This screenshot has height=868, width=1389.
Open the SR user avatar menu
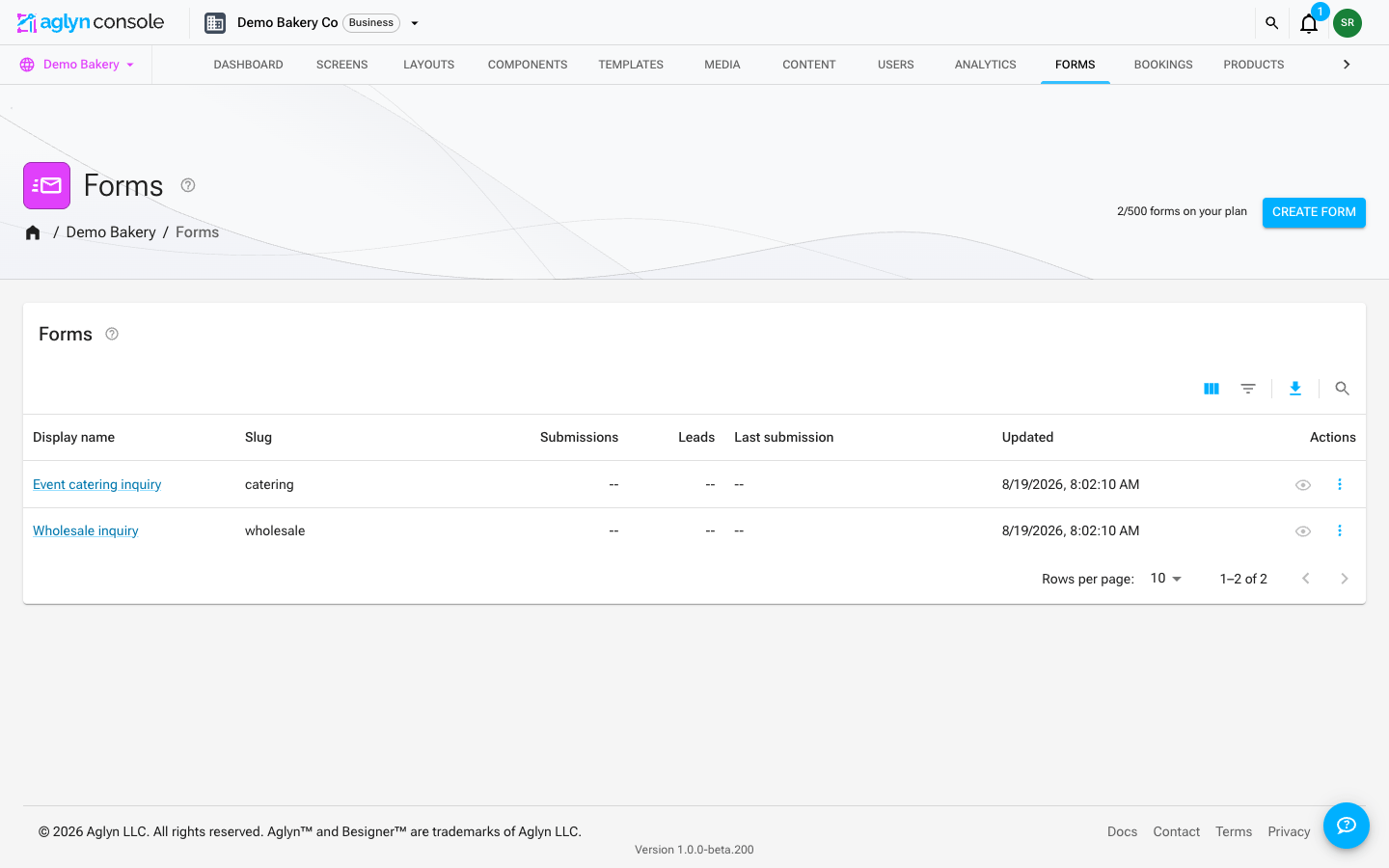pyautogui.click(x=1348, y=23)
